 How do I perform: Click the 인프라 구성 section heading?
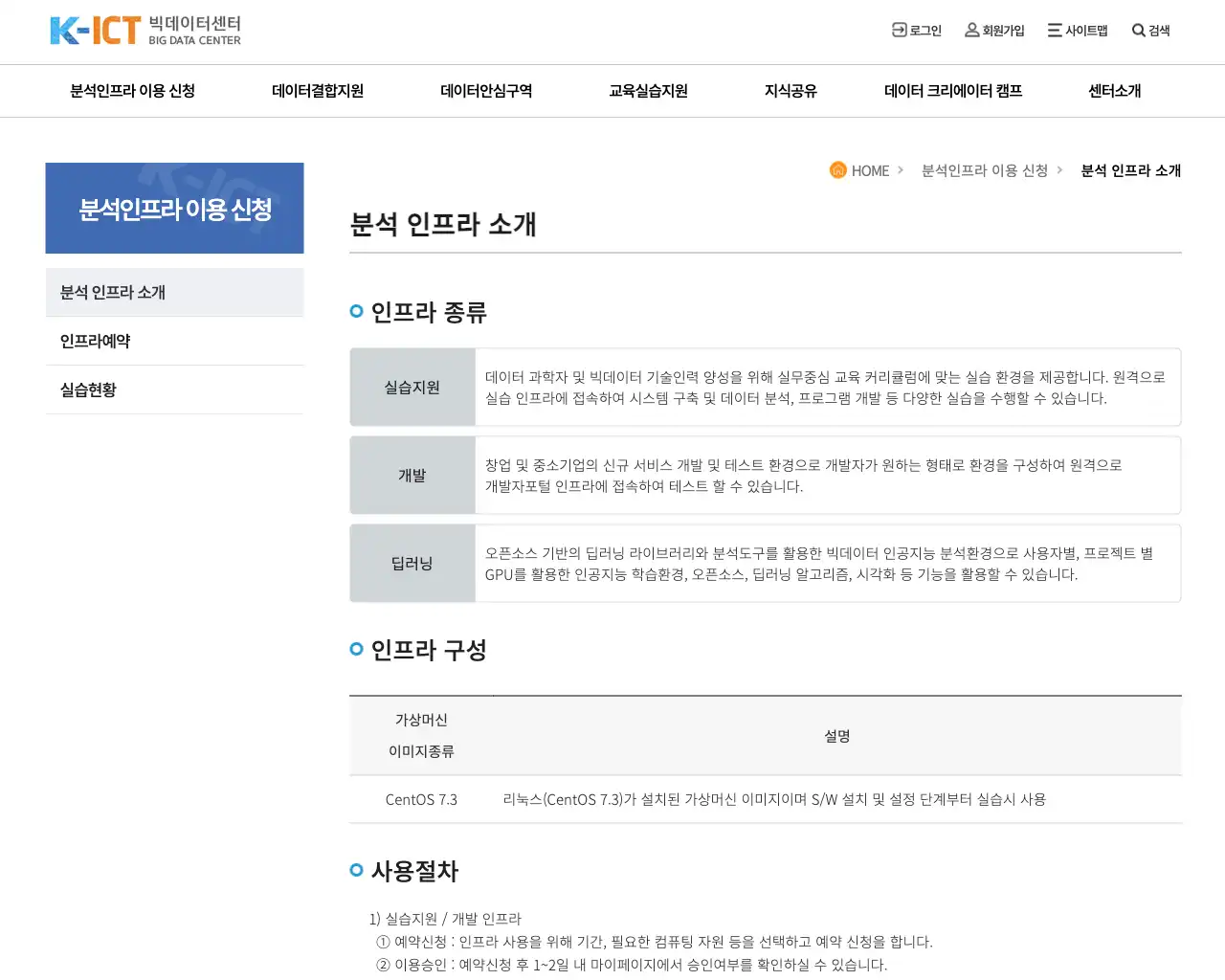tap(429, 650)
